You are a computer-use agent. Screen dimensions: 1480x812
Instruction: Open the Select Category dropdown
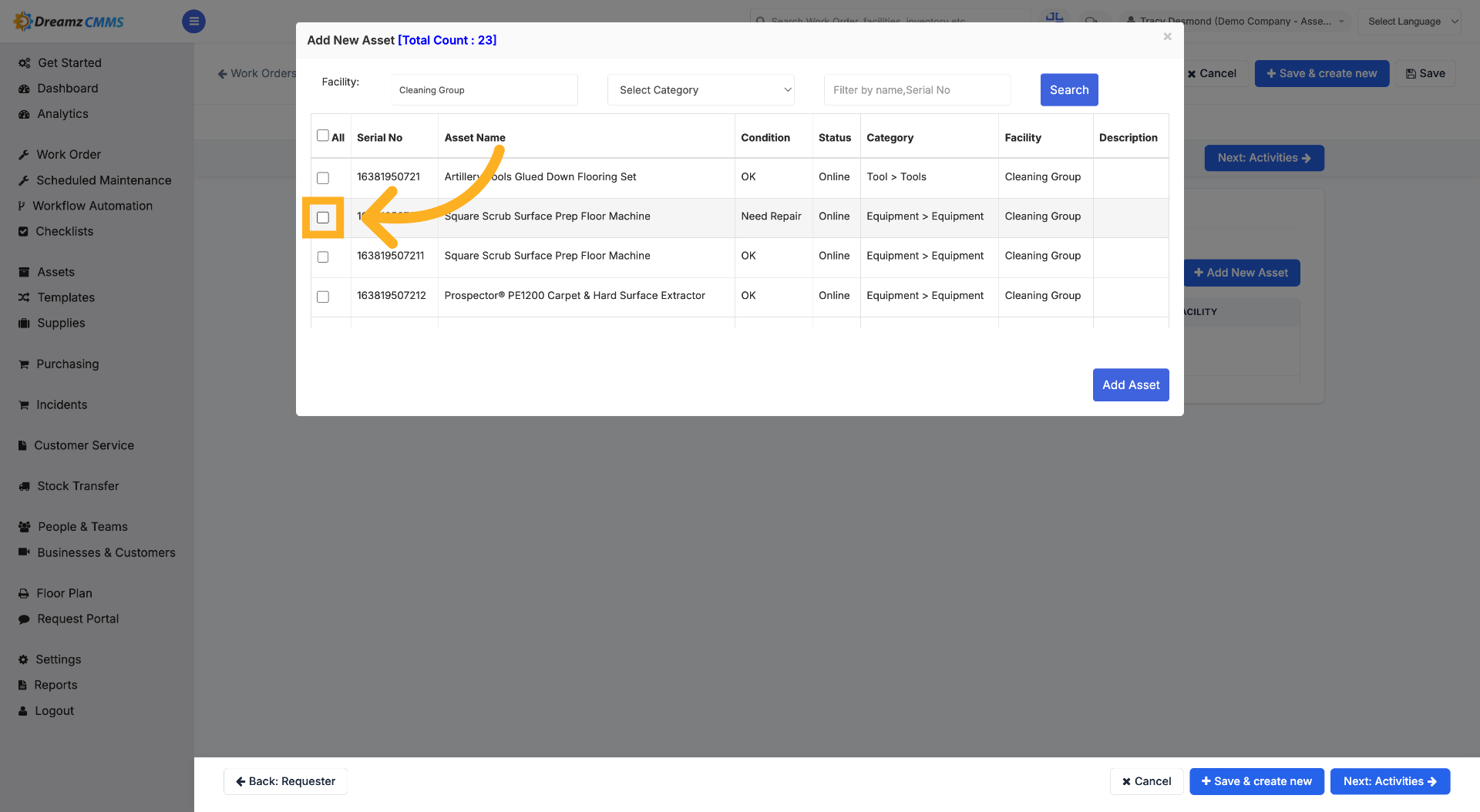(x=701, y=90)
